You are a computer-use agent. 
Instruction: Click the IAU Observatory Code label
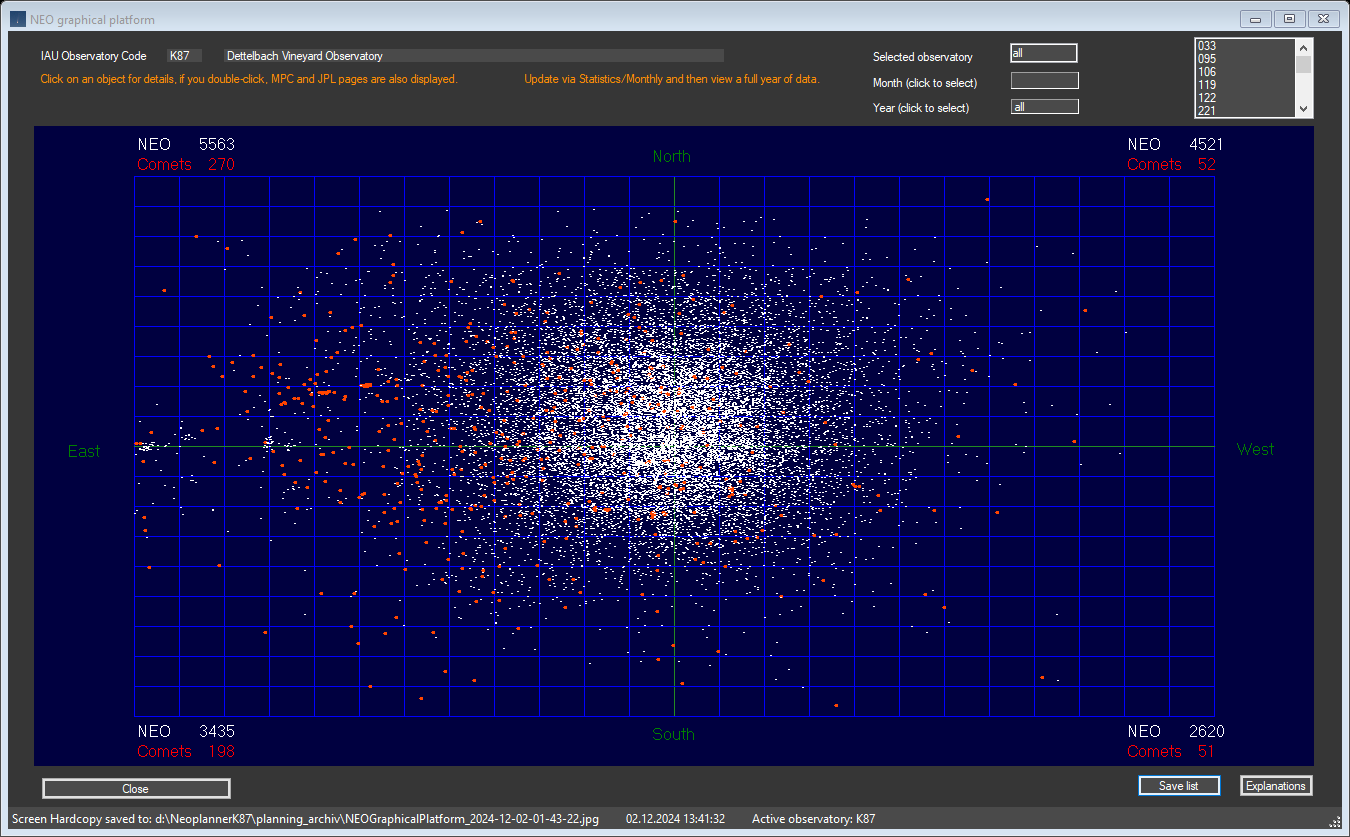(x=94, y=56)
